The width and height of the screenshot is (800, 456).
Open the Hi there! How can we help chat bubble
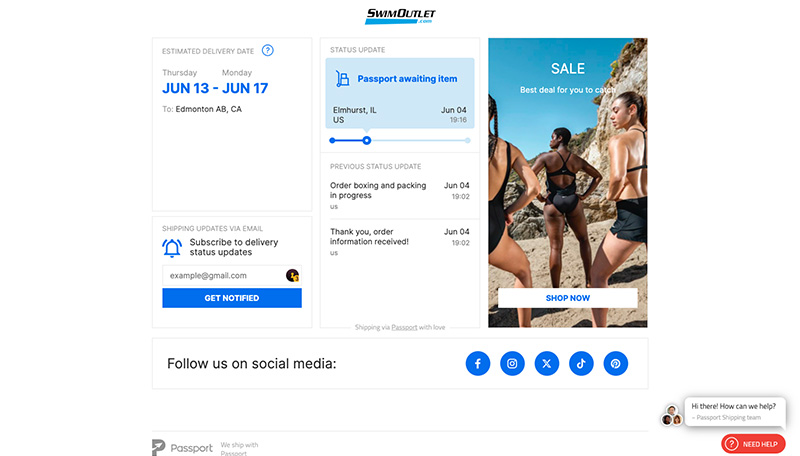click(x=735, y=411)
